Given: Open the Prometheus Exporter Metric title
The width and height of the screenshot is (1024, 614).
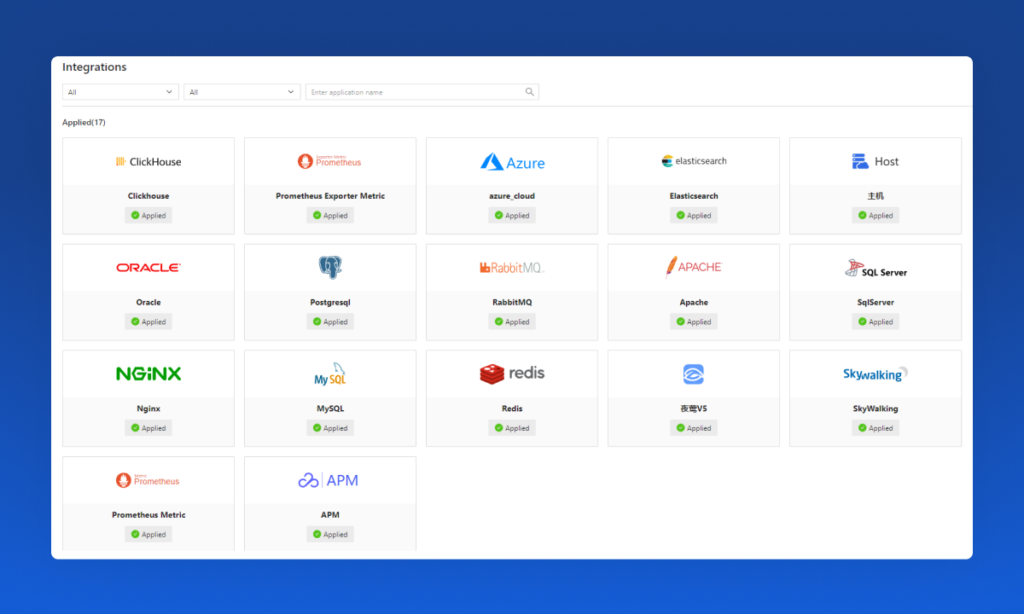Looking at the screenshot, I should [330, 196].
